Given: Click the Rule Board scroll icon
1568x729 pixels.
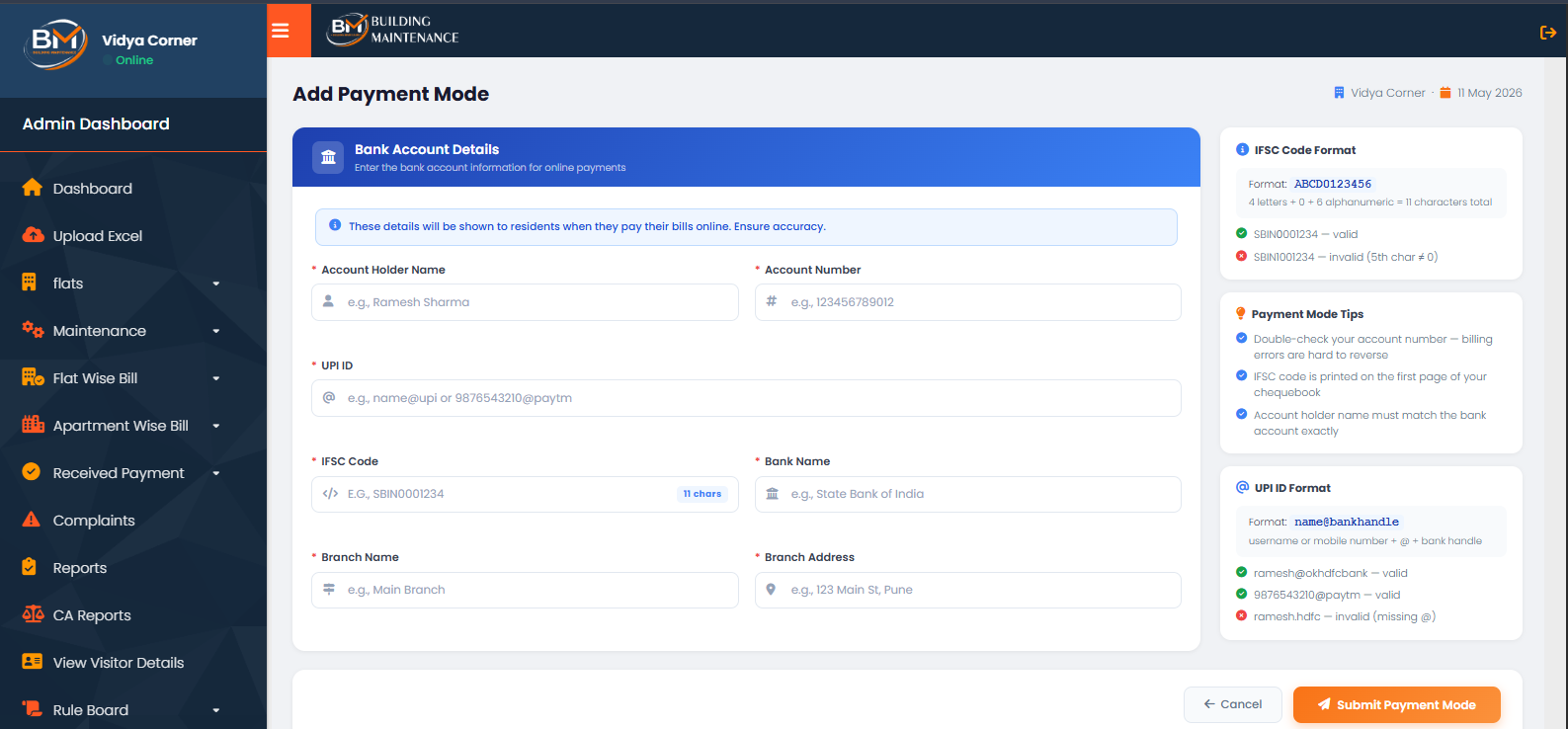Looking at the screenshot, I should click(32, 709).
